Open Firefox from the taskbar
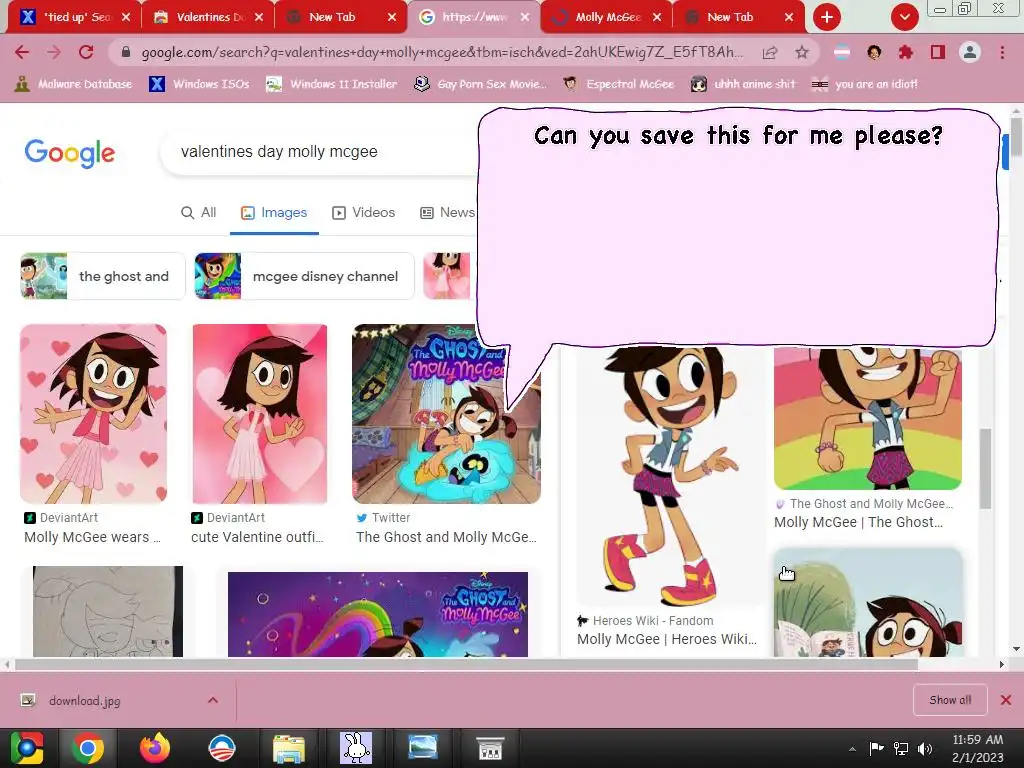 coord(155,748)
